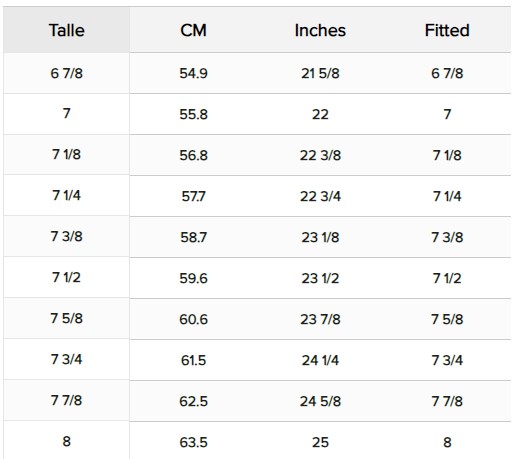This screenshot has width=519, height=459.
Task: Click the 23 7/8 inches cell
Action: point(320,319)
